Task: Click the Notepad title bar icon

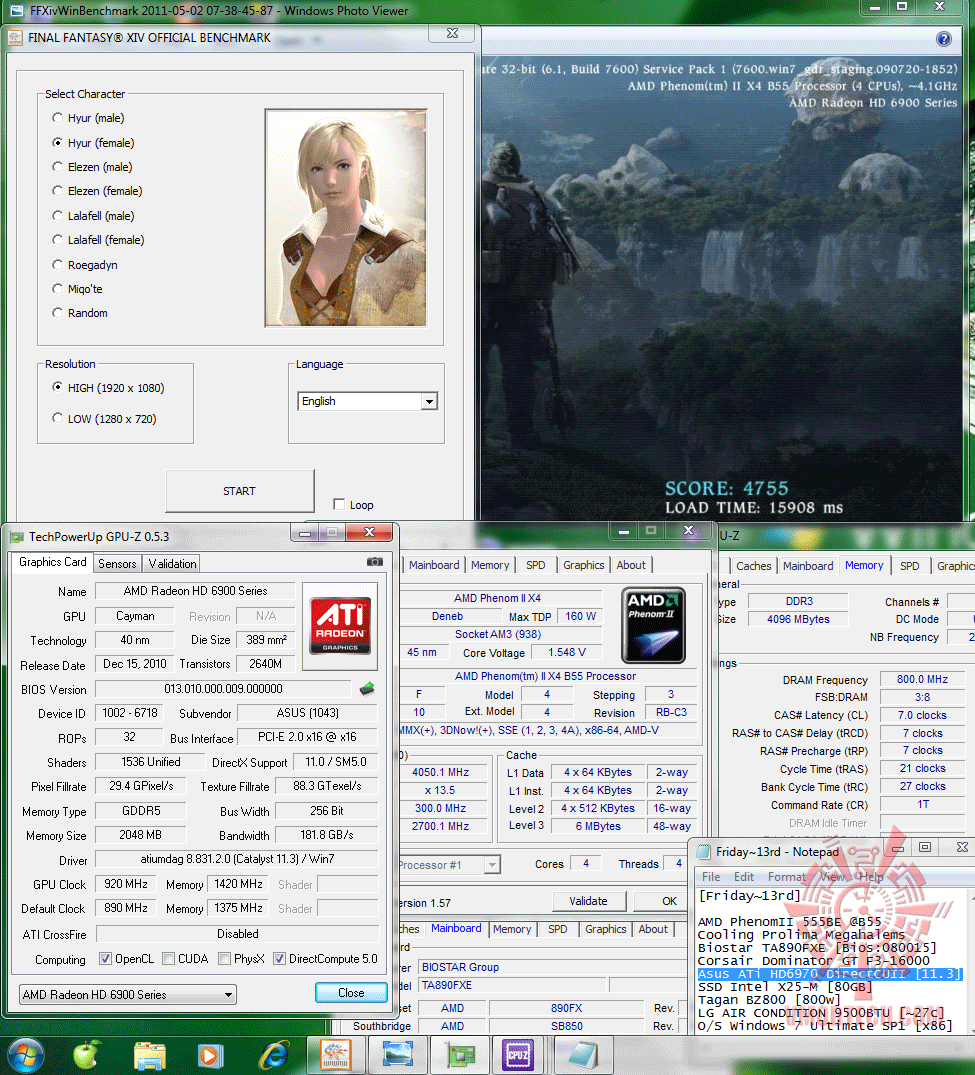Action: [703, 851]
